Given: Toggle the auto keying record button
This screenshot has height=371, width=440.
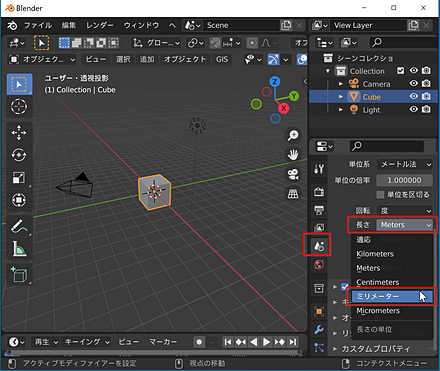Looking at the screenshot, I should [199, 342].
